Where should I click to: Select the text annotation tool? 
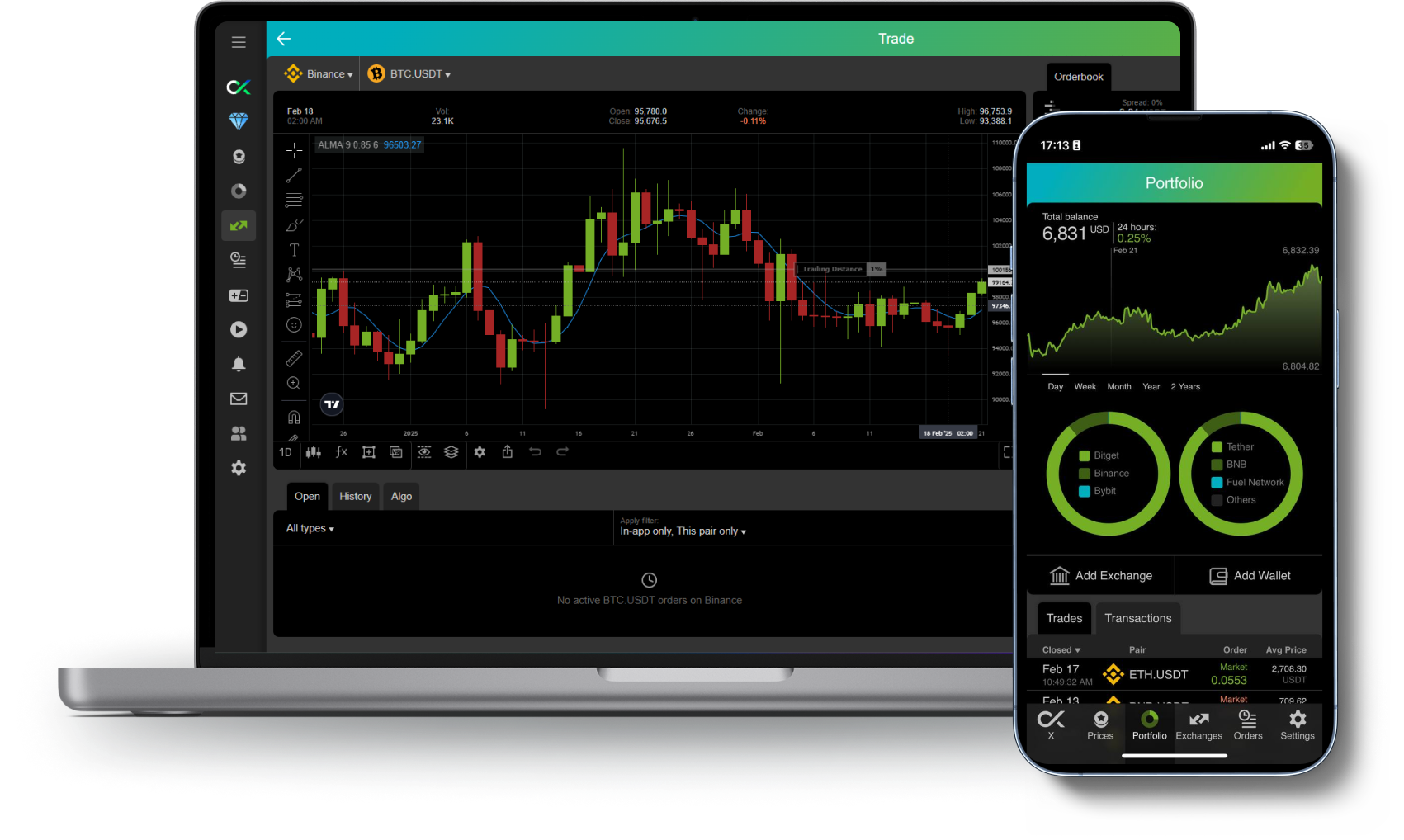[x=294, y=250]
